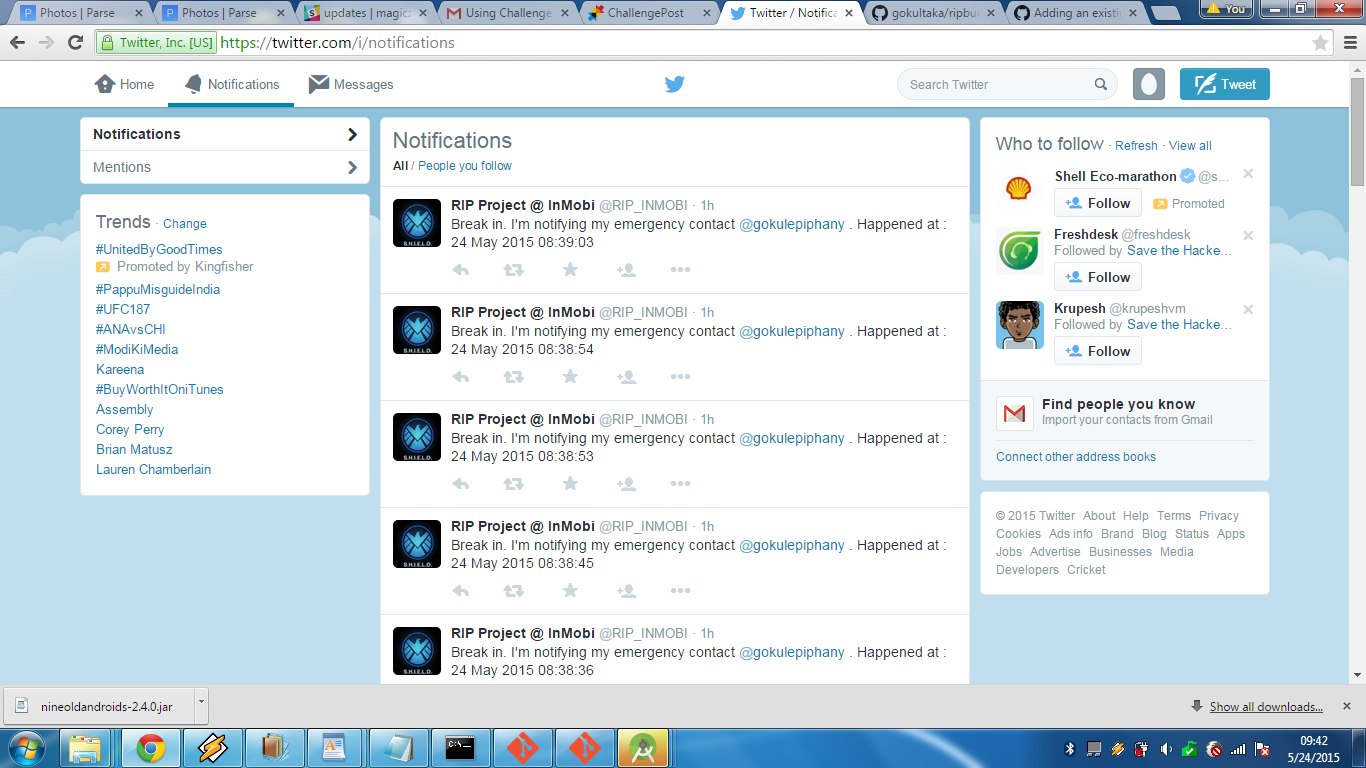Image resolution: width=1366 pixels, height=768 pixels.
Task: Reply to the 08:38:54 tweet
Action: click(461, 377)
